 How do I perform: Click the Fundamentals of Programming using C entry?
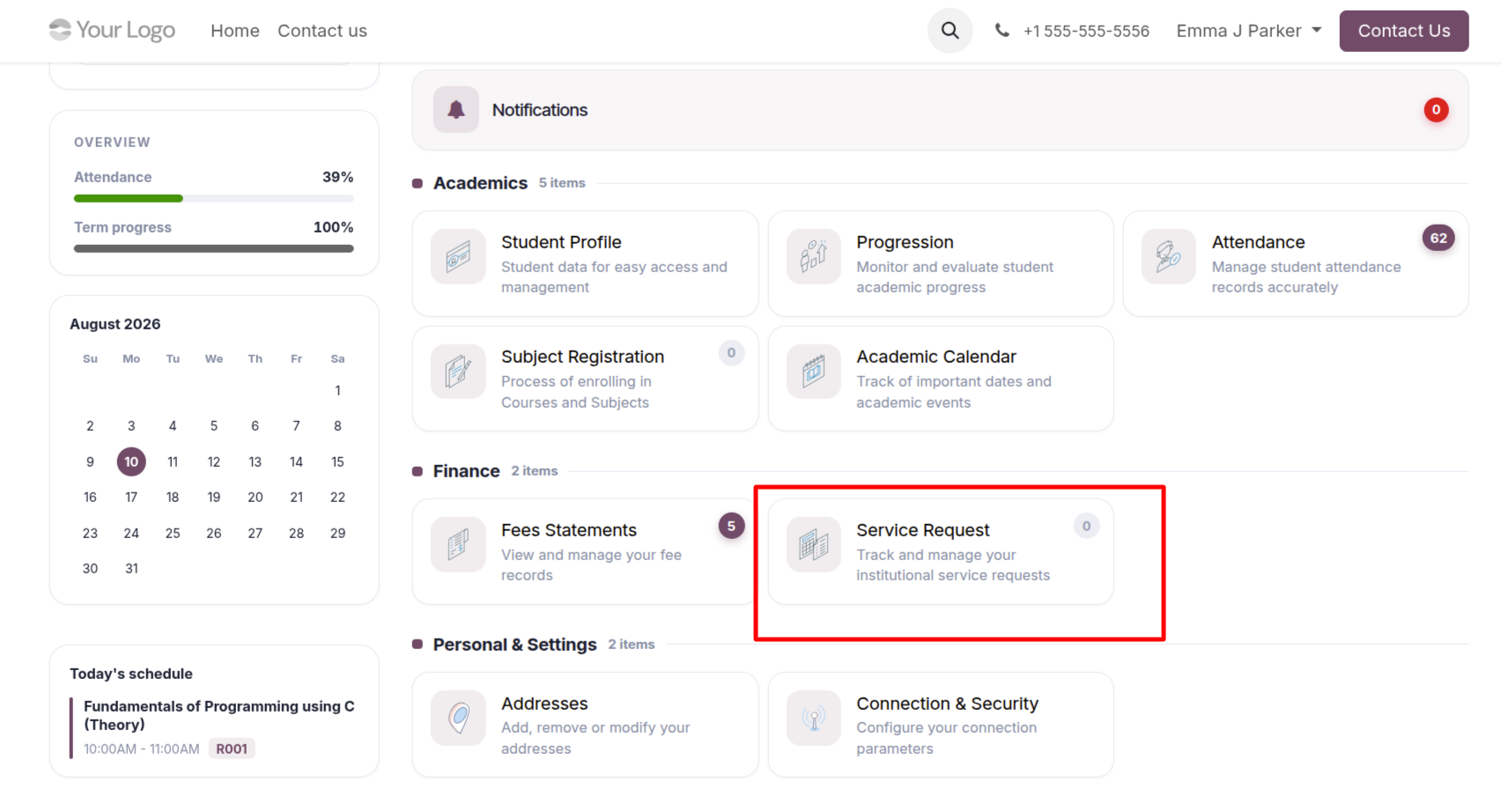[219, 715]
